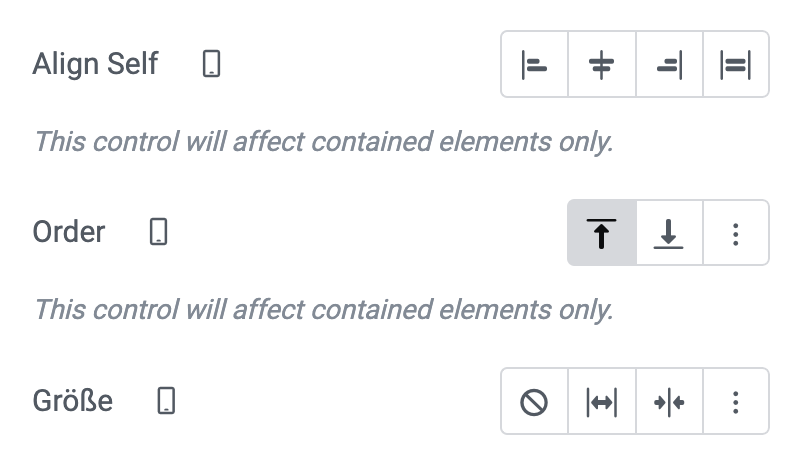Open responsive device switcher beside Größe
The height and width of the screenshot is (464, 806).
click(x=167, y=400)
